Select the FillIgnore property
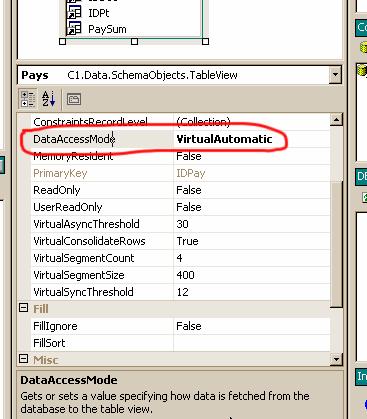 tap(55, 326)
